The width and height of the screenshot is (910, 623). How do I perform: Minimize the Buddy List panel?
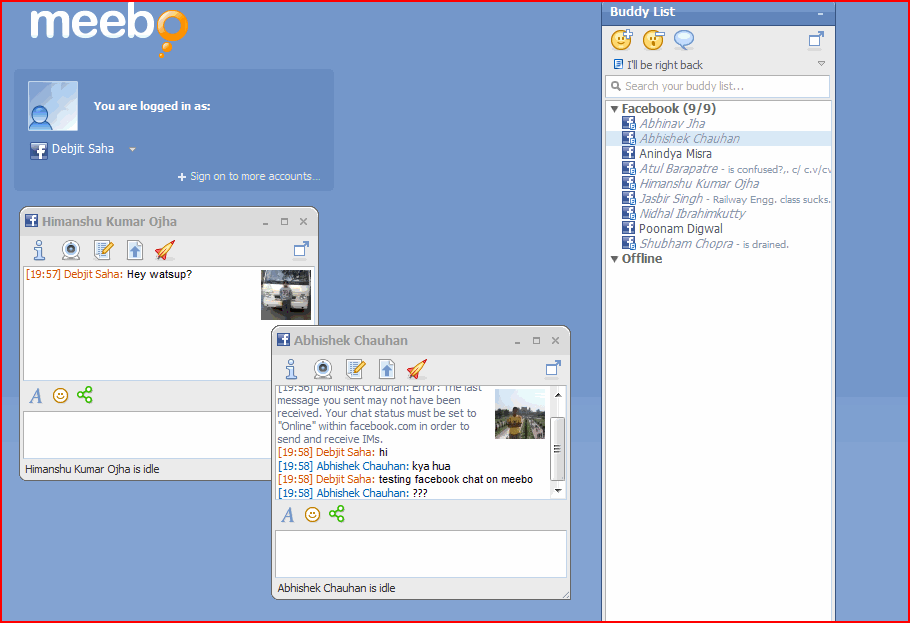(821, 13)
